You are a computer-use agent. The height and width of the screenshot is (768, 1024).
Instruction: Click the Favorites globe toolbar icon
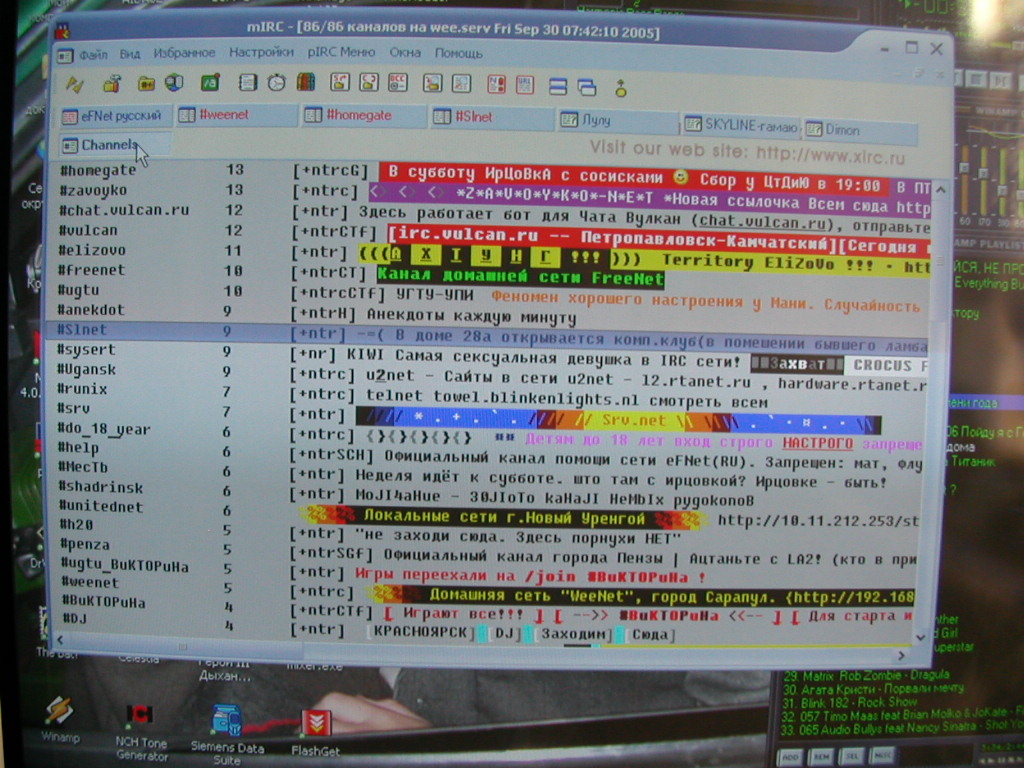[x=174, y=82]
